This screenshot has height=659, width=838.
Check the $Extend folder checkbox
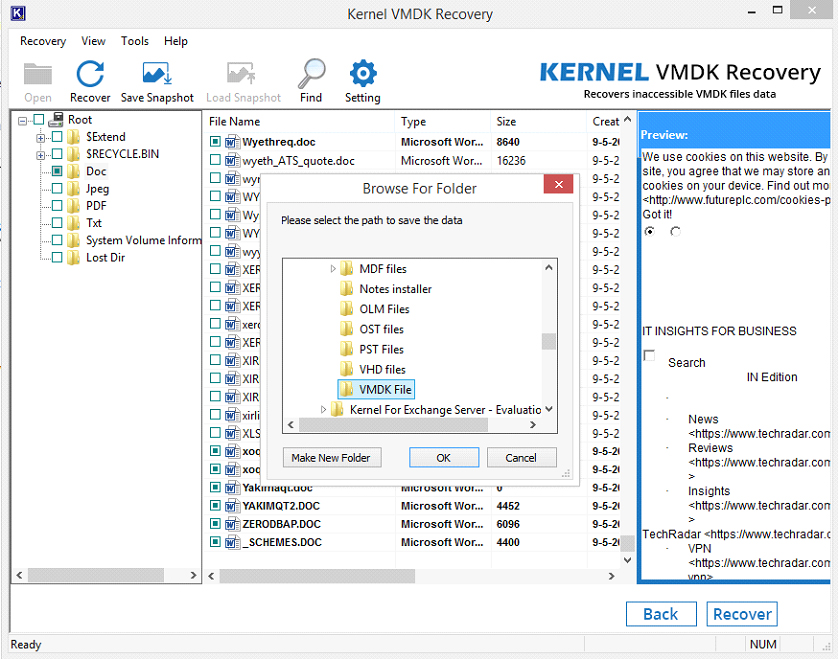57,137
